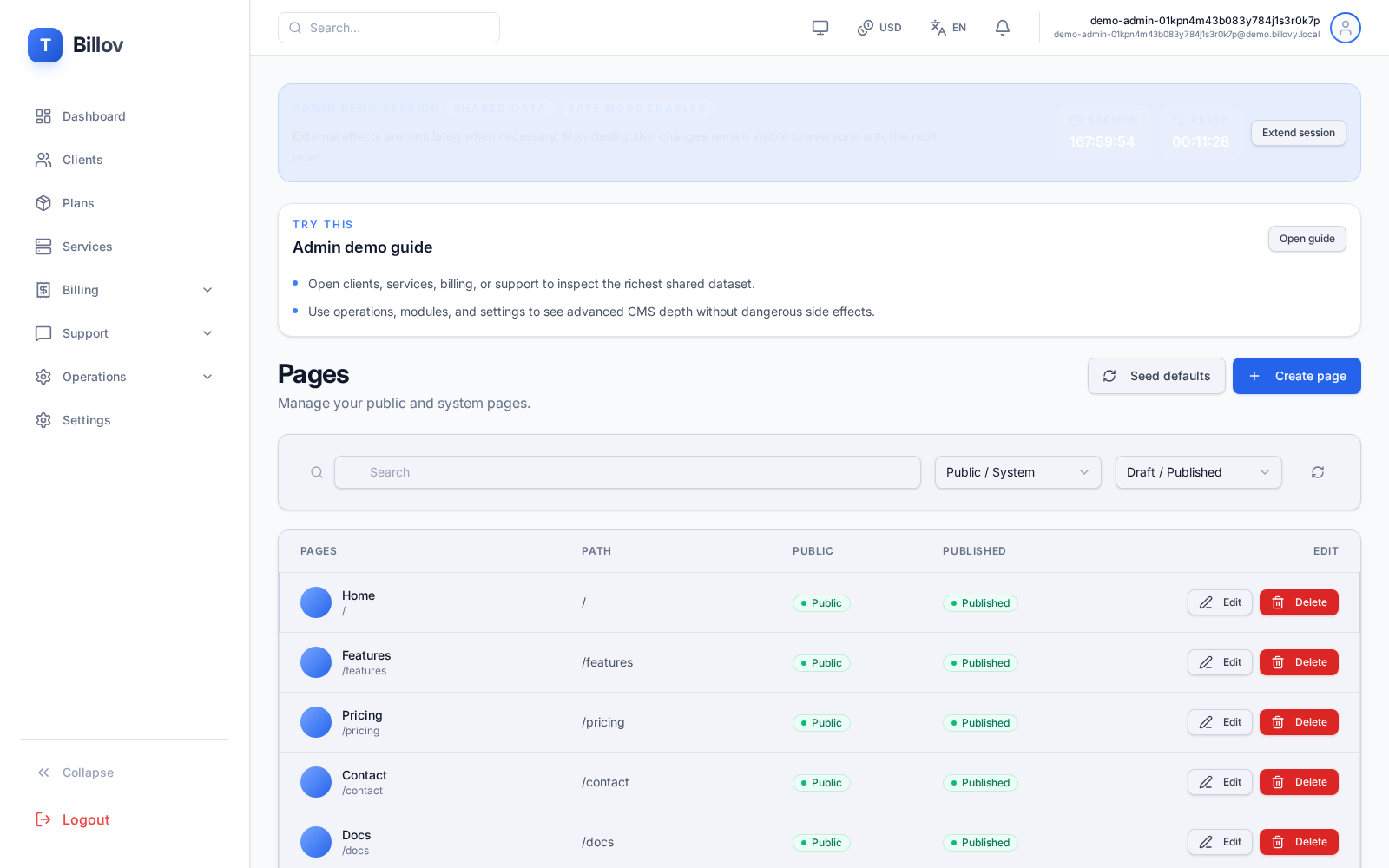Click the monitor display icon in the top bar
The width and height of the screenshot is (1389, 868).
(820, 27)
